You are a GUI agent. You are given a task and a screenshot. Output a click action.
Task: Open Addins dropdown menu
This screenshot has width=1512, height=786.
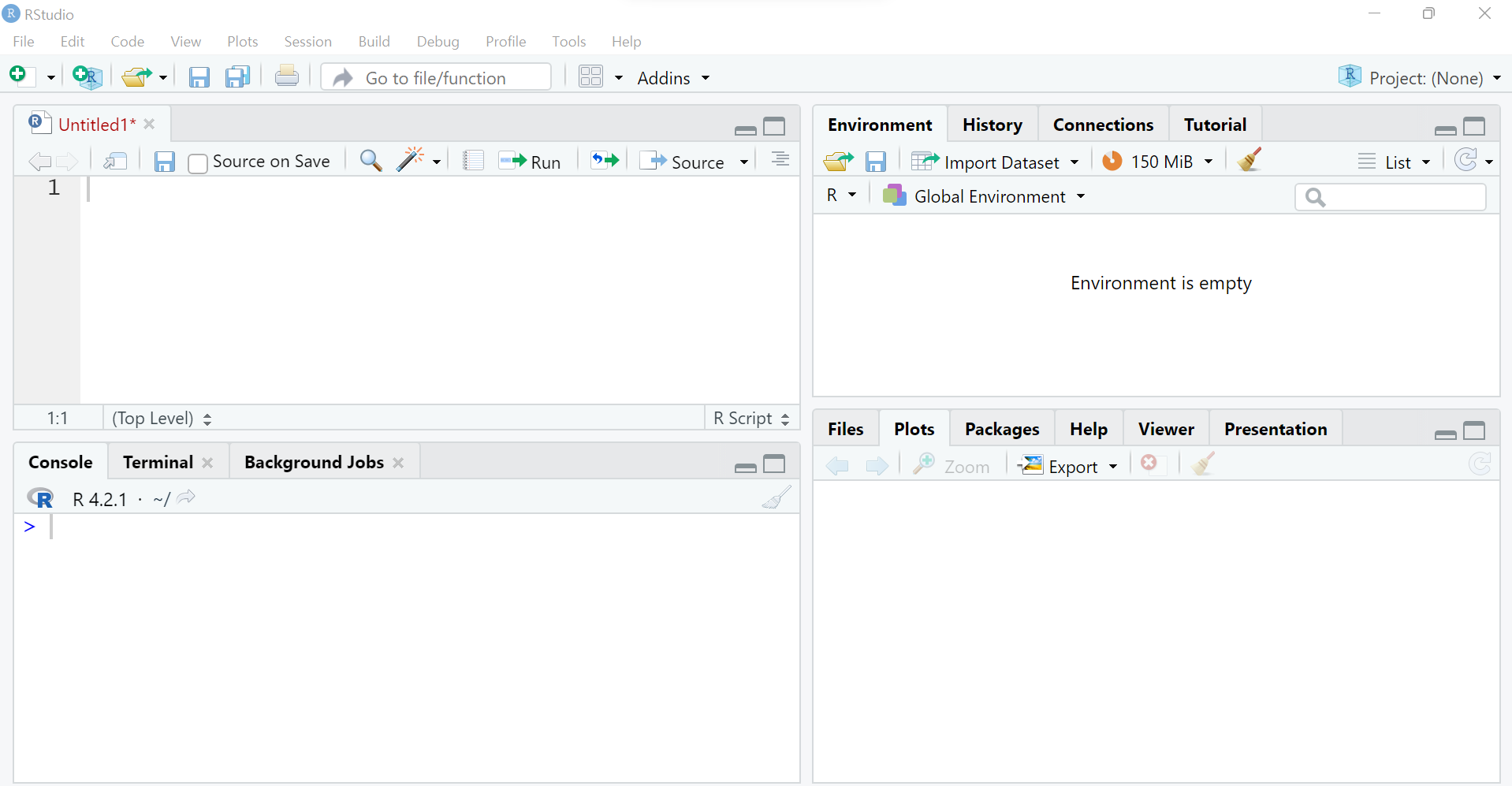tap(673, 78)
